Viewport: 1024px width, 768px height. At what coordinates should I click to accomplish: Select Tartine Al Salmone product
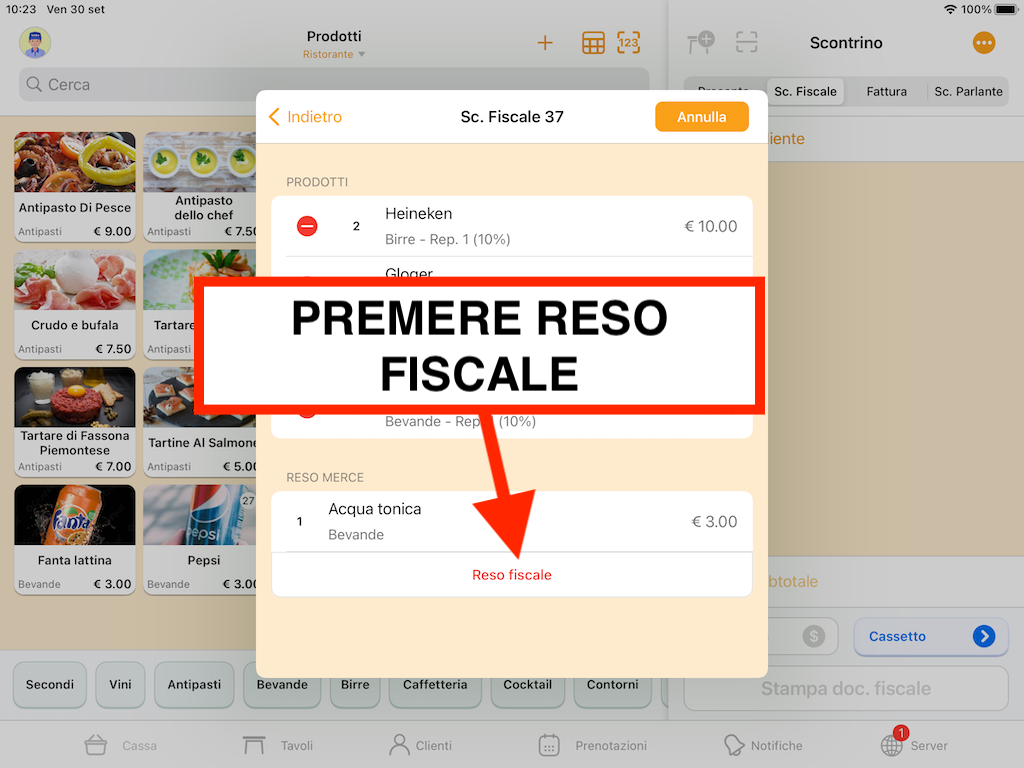click(200, 421)
